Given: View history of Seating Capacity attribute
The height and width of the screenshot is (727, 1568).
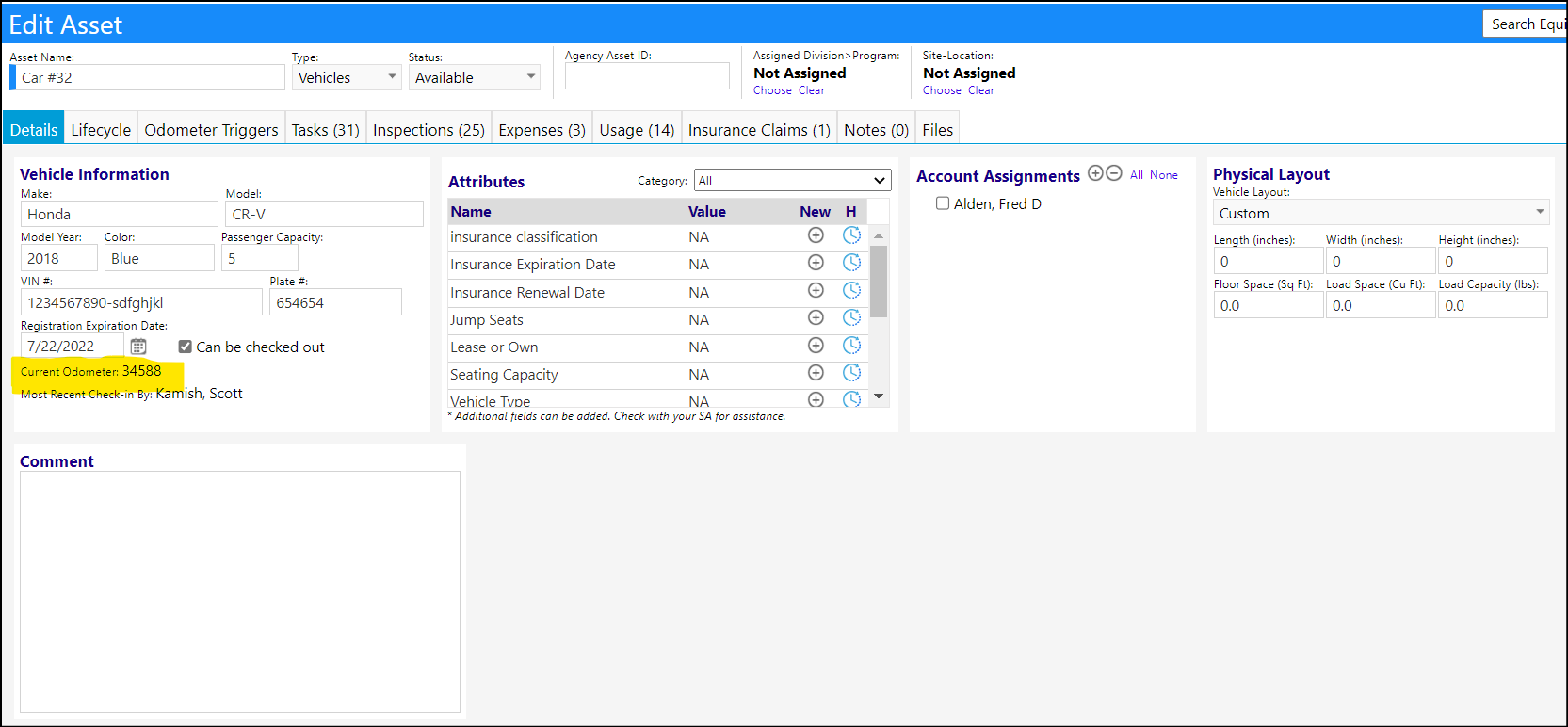Looking at the screenshot, I should 851,373.
